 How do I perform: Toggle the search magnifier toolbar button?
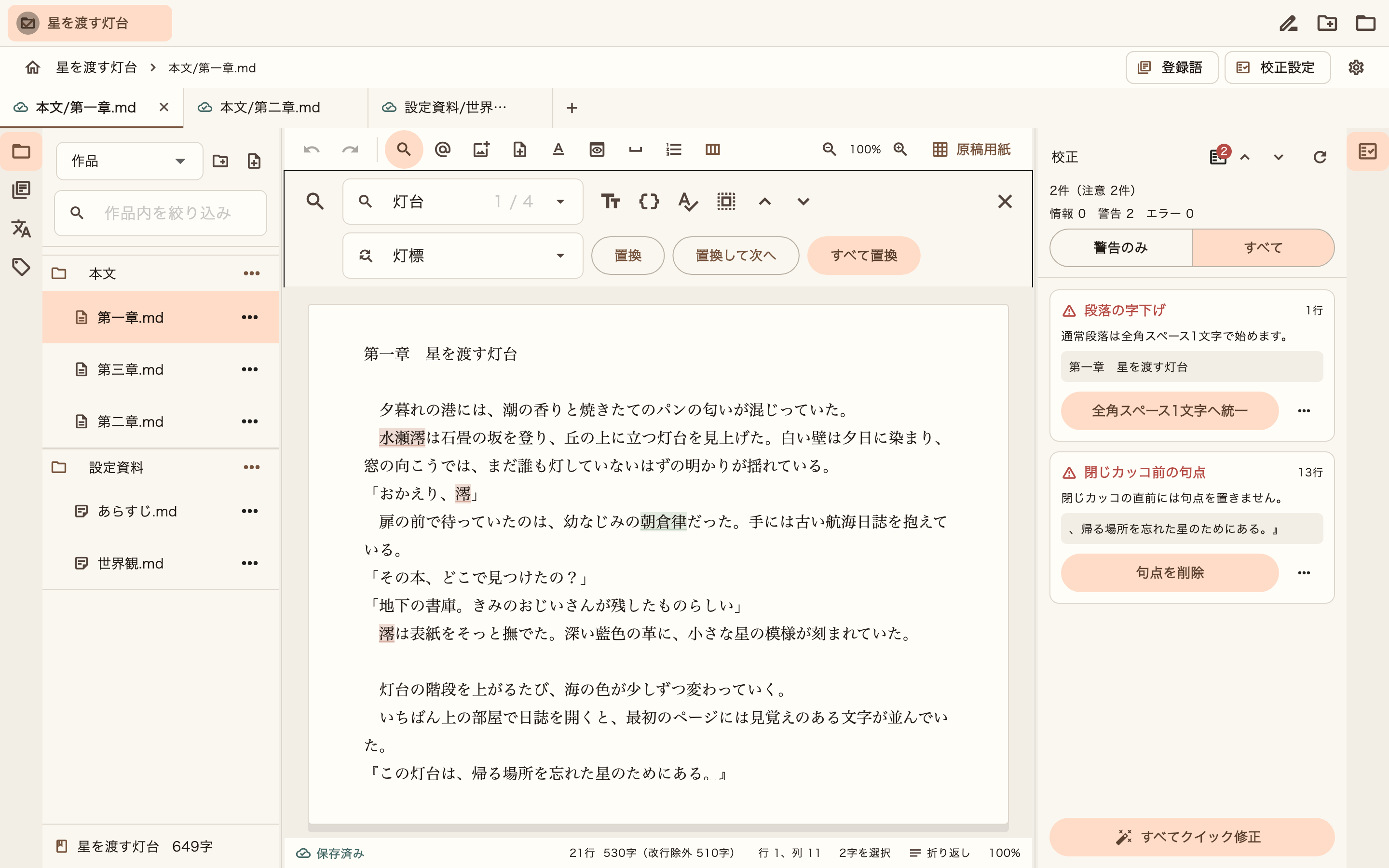404,150
